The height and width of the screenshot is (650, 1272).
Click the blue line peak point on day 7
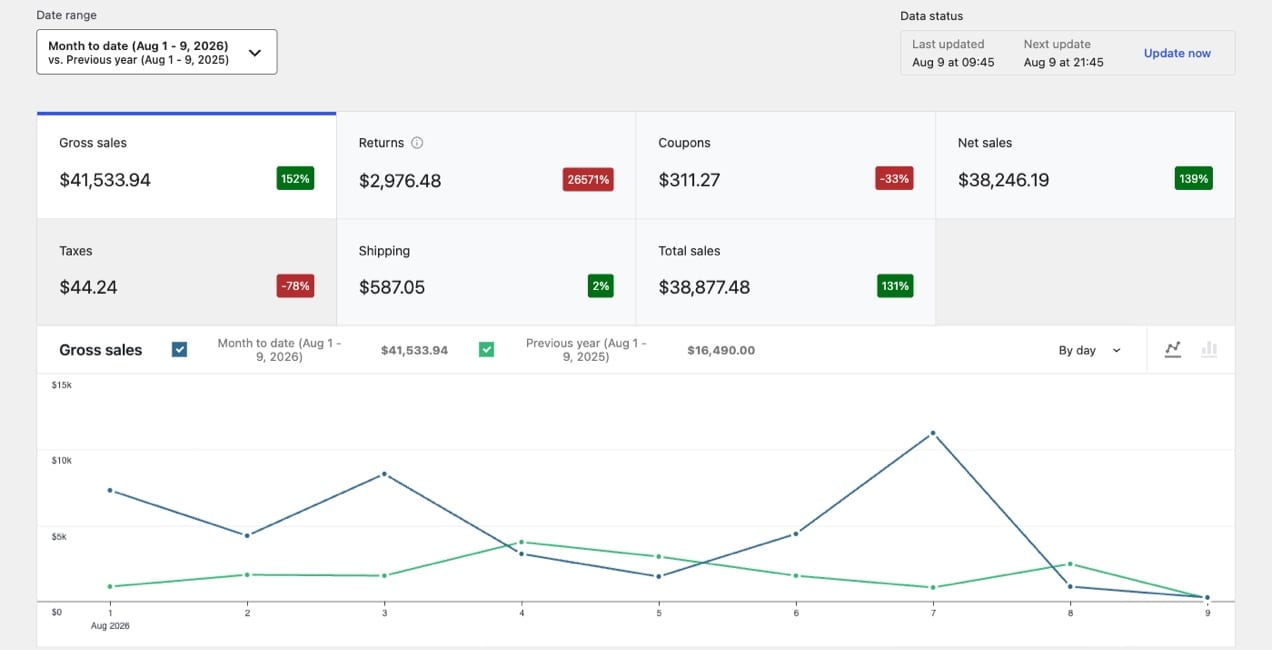click(933, 433)
